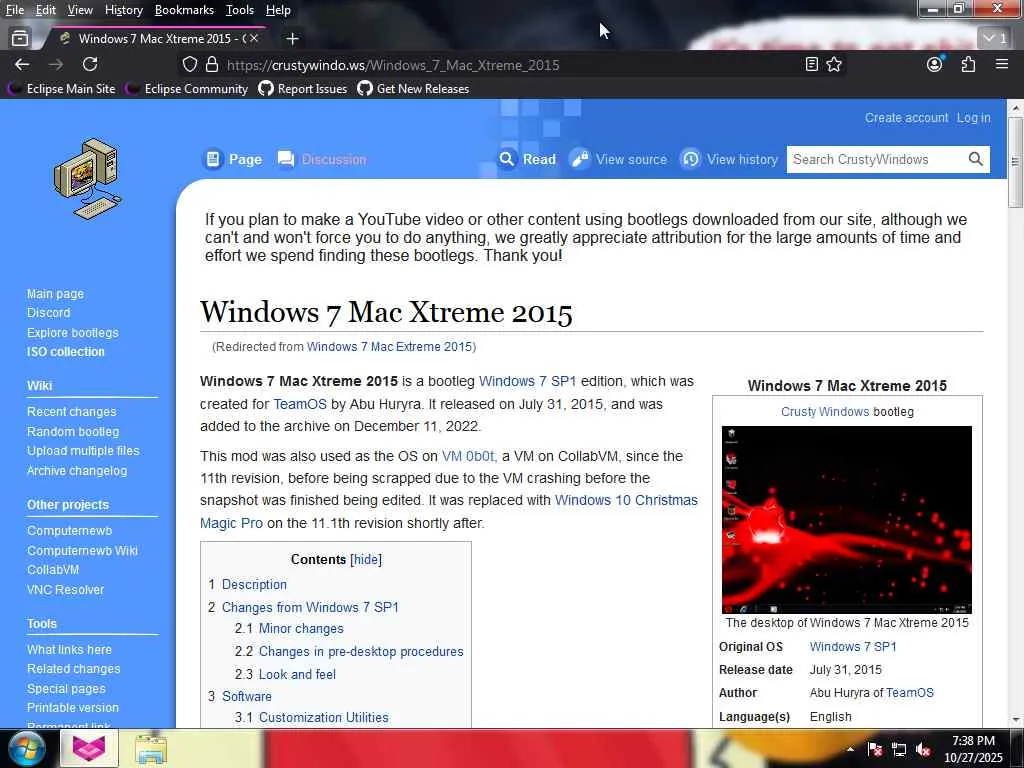Viewport: 1024px width, 768px height.
Task: Open the tab overview icon at left of tabs
Action: point(20,39)
